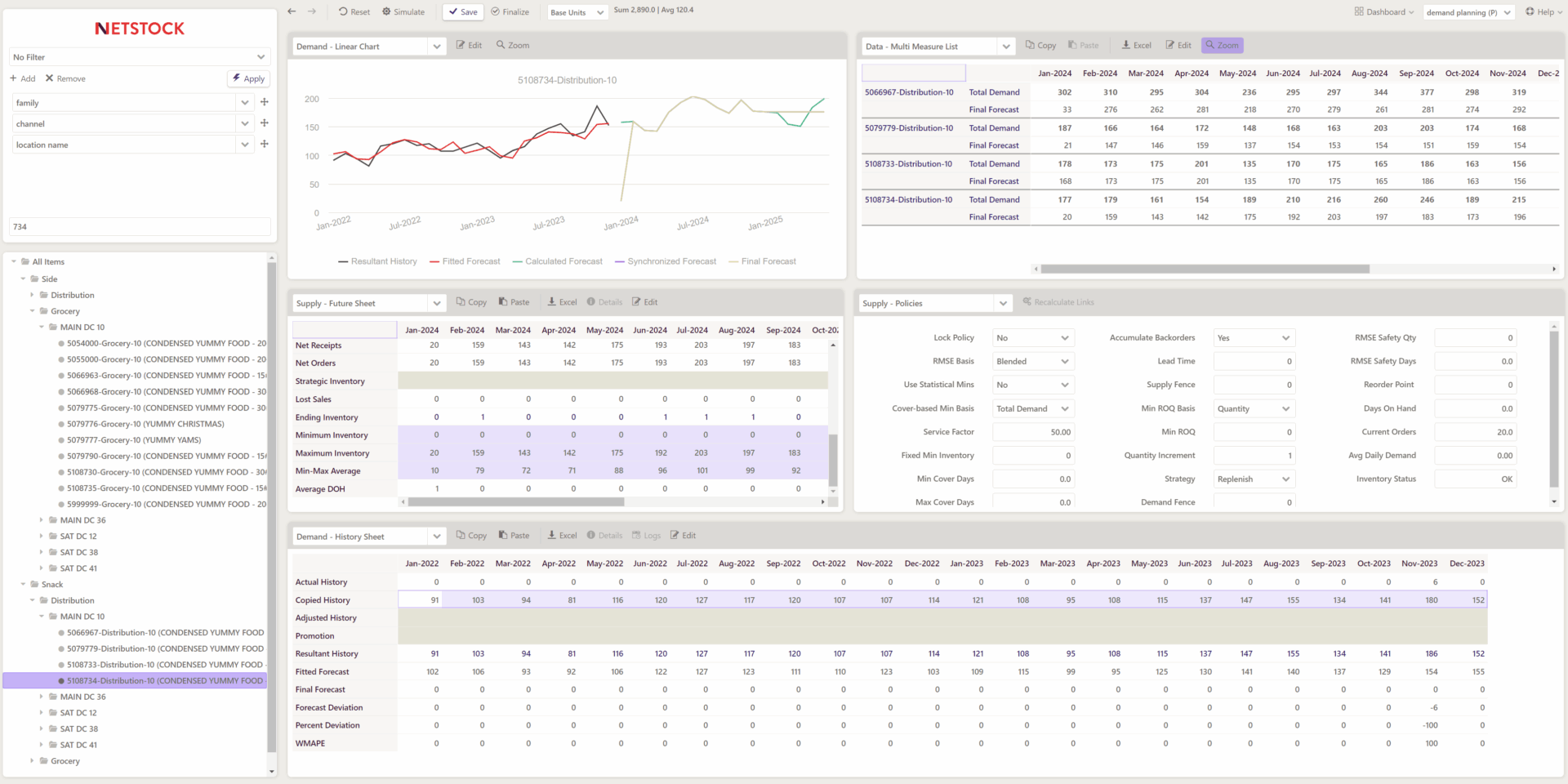Viewport: 1568px width, 784px height.
Task: Click the plus icon beside the family filter
Action: (264, 102)
